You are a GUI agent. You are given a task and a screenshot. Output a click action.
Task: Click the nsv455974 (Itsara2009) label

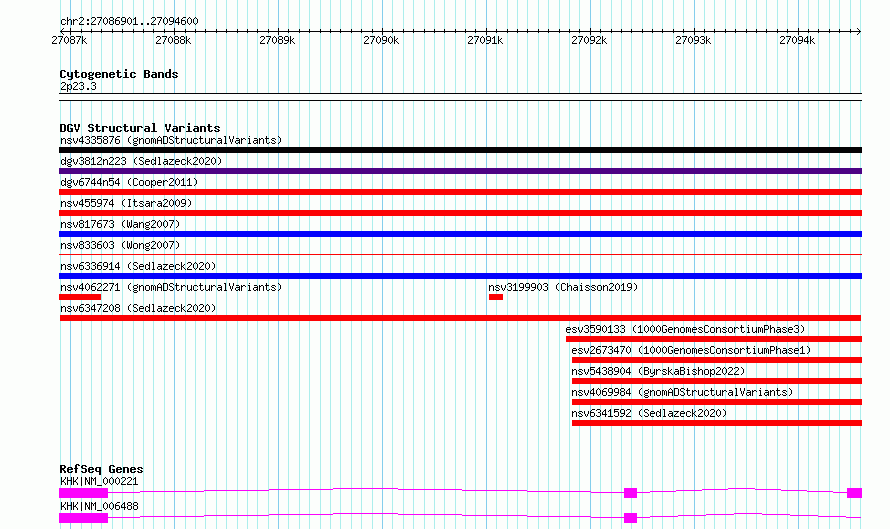tap(126, 203)
